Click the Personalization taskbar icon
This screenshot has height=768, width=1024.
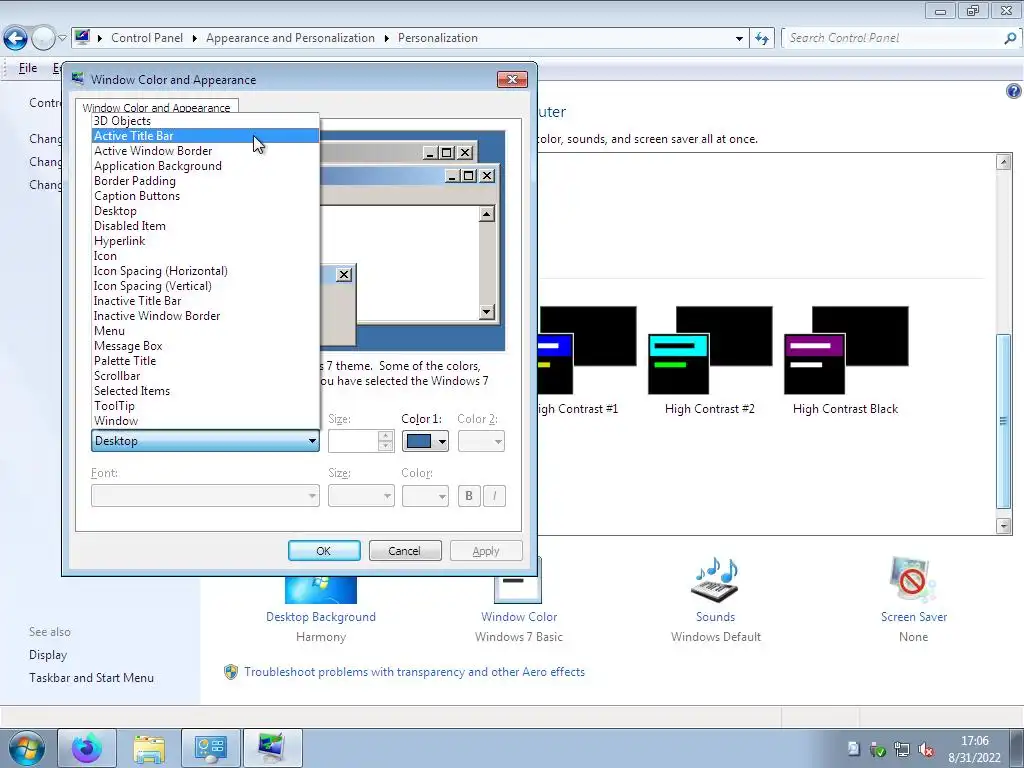272,748
